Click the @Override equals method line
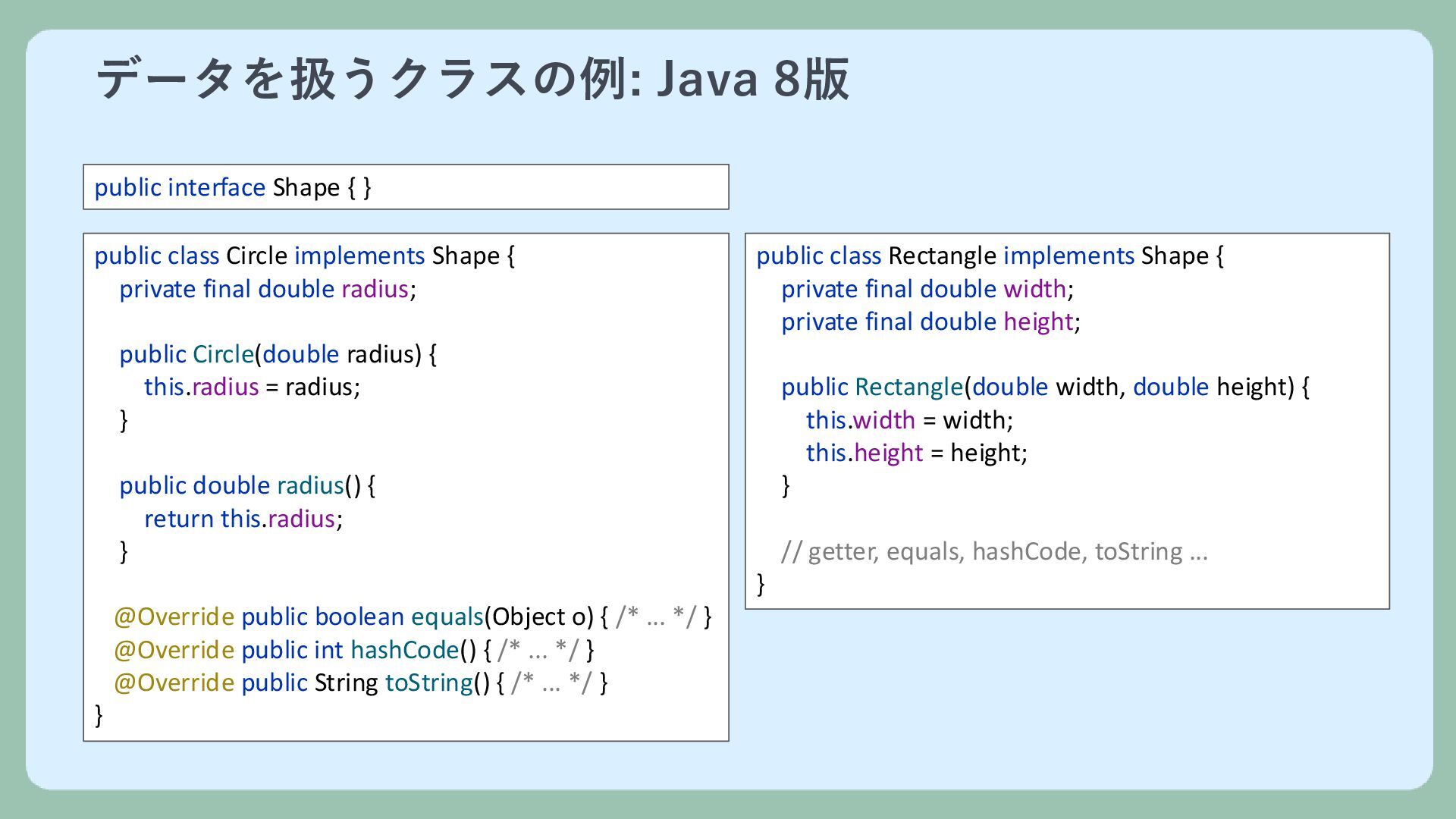 (412, 617)
